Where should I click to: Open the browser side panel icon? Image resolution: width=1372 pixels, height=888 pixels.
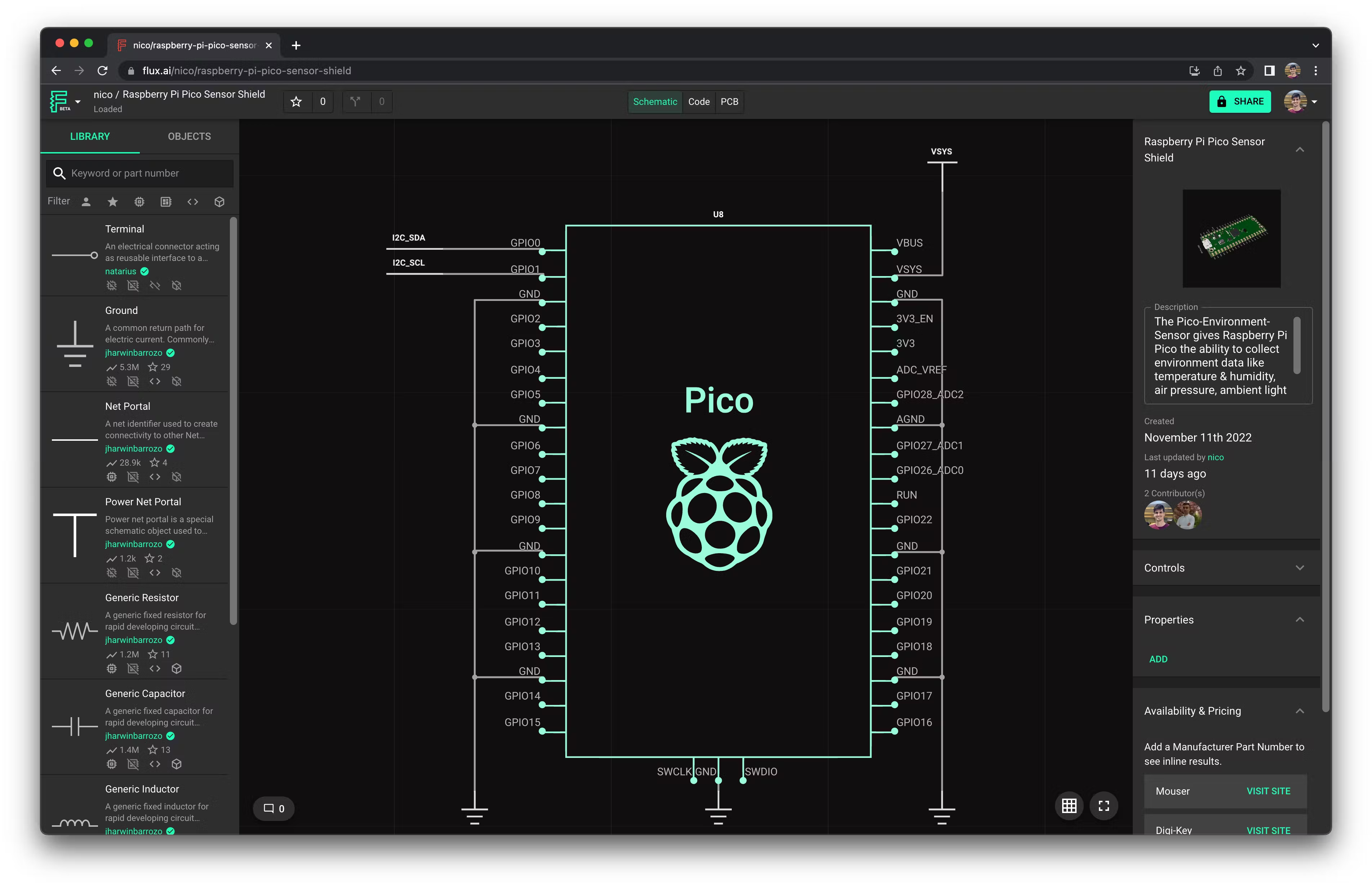tap(1269, 70)
